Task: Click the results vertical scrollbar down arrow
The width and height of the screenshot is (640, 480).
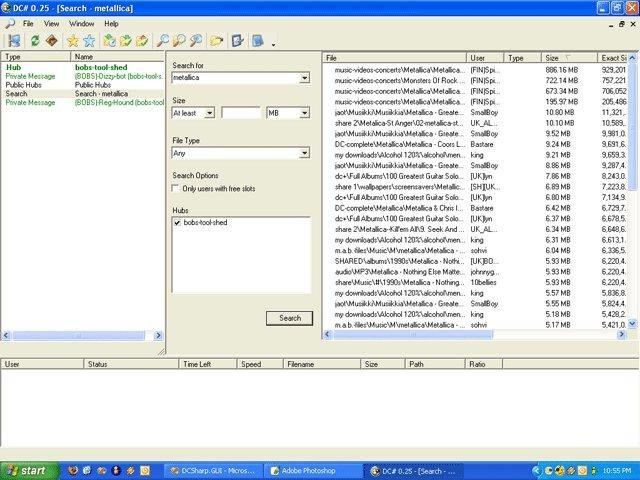Action: 632,324
